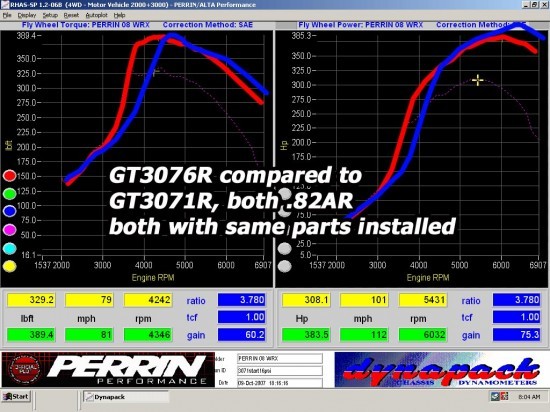The height and width of the screenshot is (412, 550).
Task: Click the second system tray icon
Action: [504, 397]
